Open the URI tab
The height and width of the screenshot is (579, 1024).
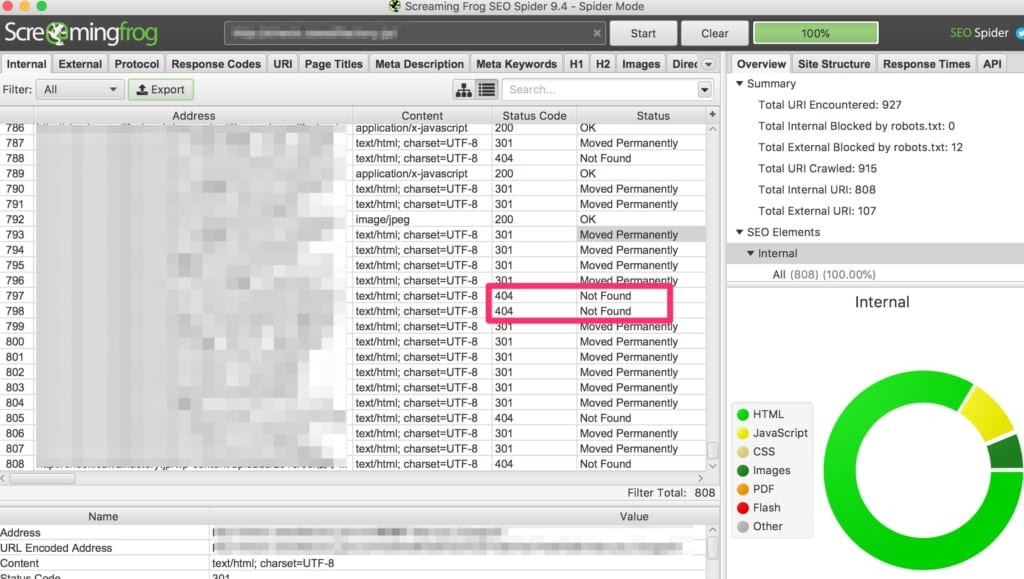point(283,64)
